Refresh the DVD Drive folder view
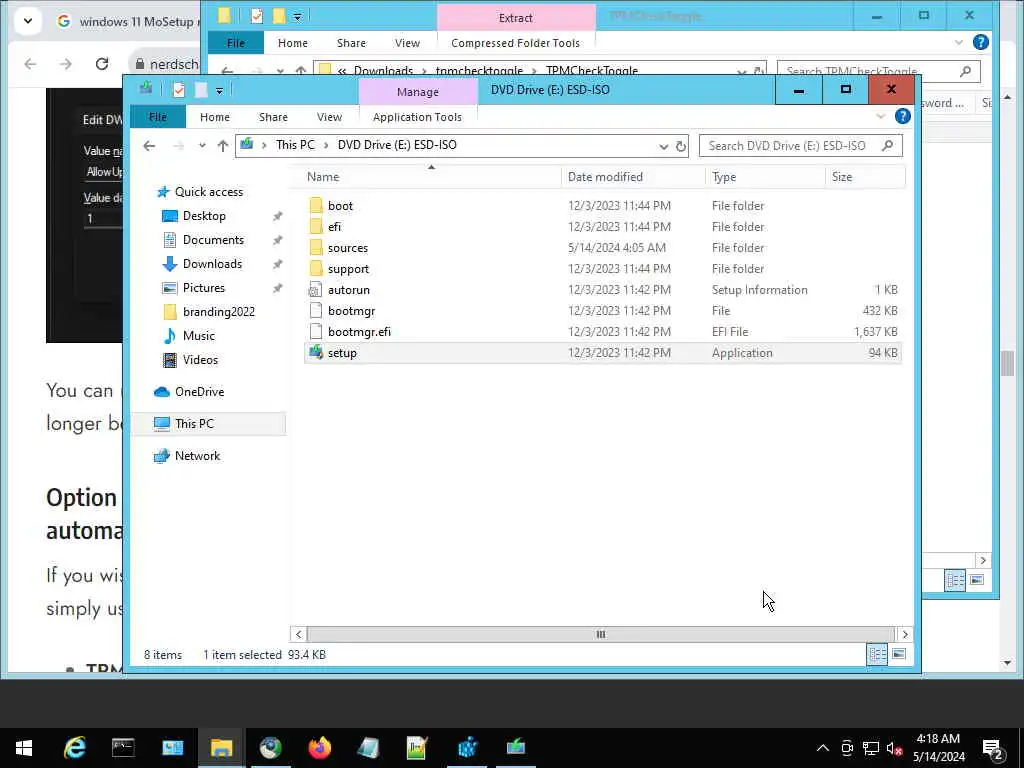This screenshot has height=768, width=1024. tap(680, 146)
